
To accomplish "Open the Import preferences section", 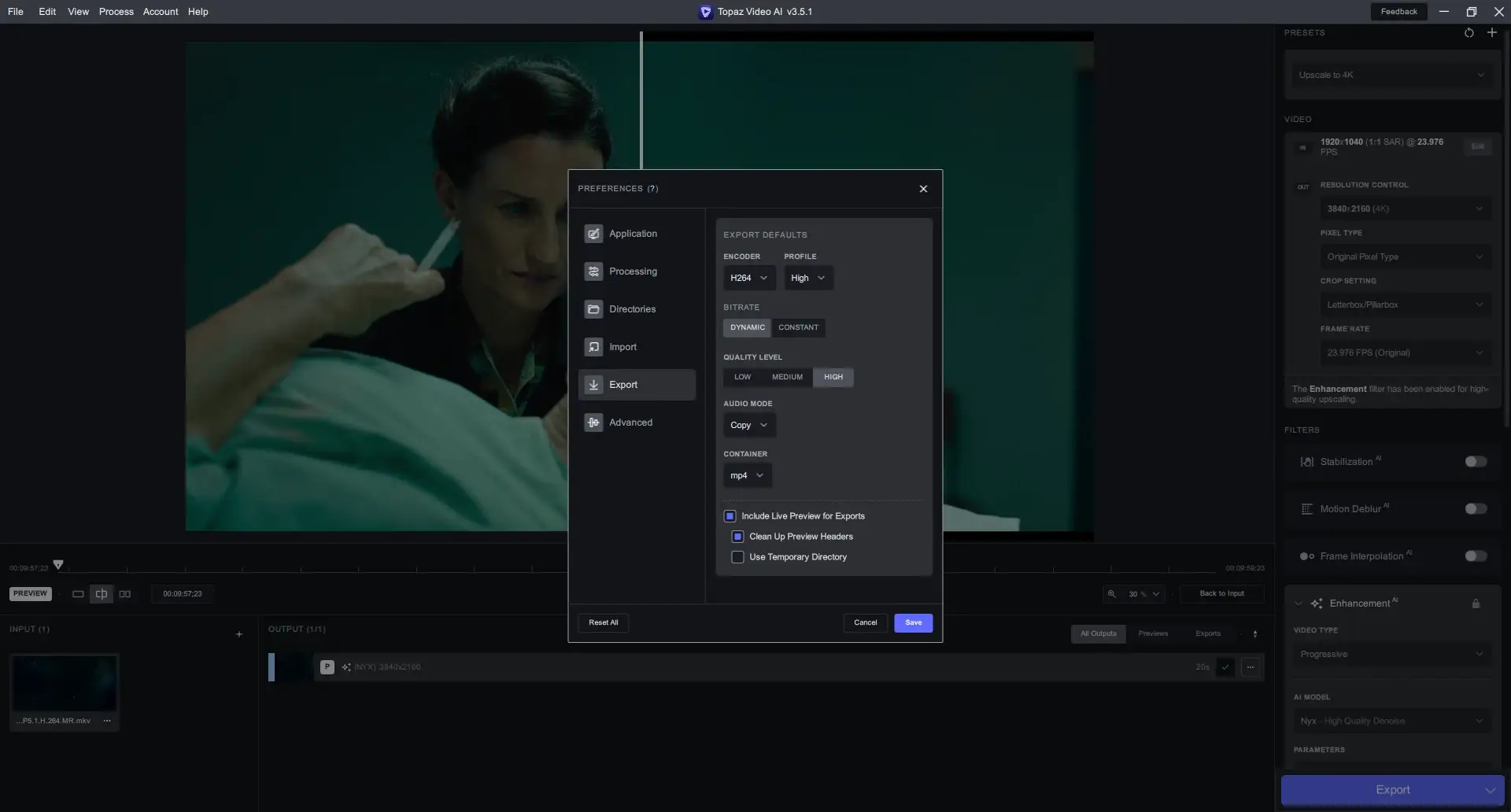I will (637, 347).
